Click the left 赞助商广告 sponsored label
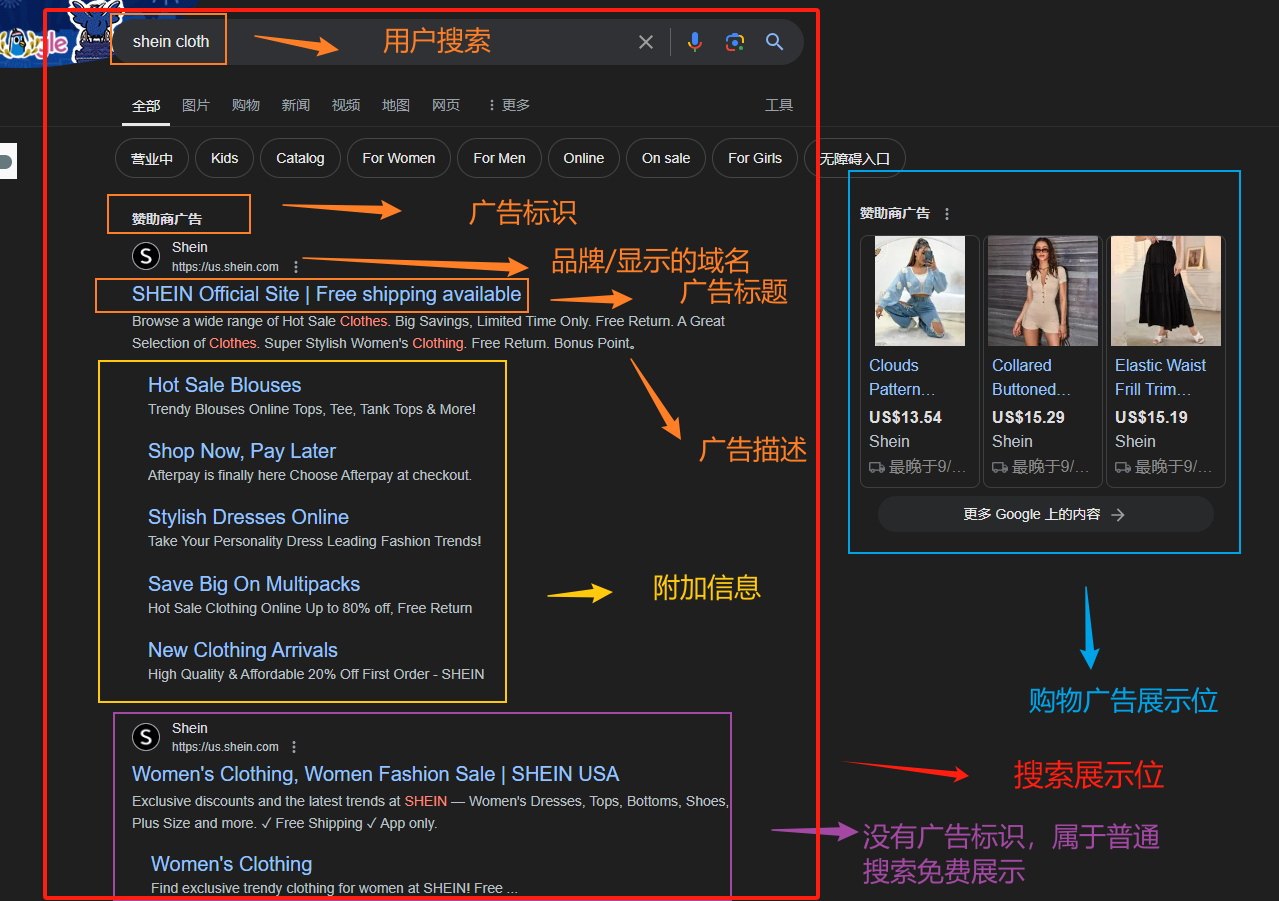This screenshot has height=901, width=1279. point(167,219)
